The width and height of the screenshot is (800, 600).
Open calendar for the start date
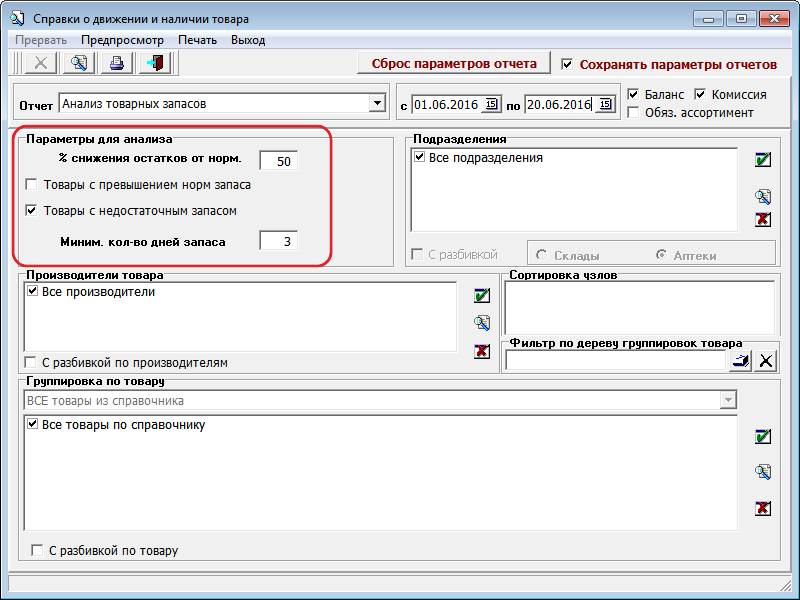pos(491,104)
